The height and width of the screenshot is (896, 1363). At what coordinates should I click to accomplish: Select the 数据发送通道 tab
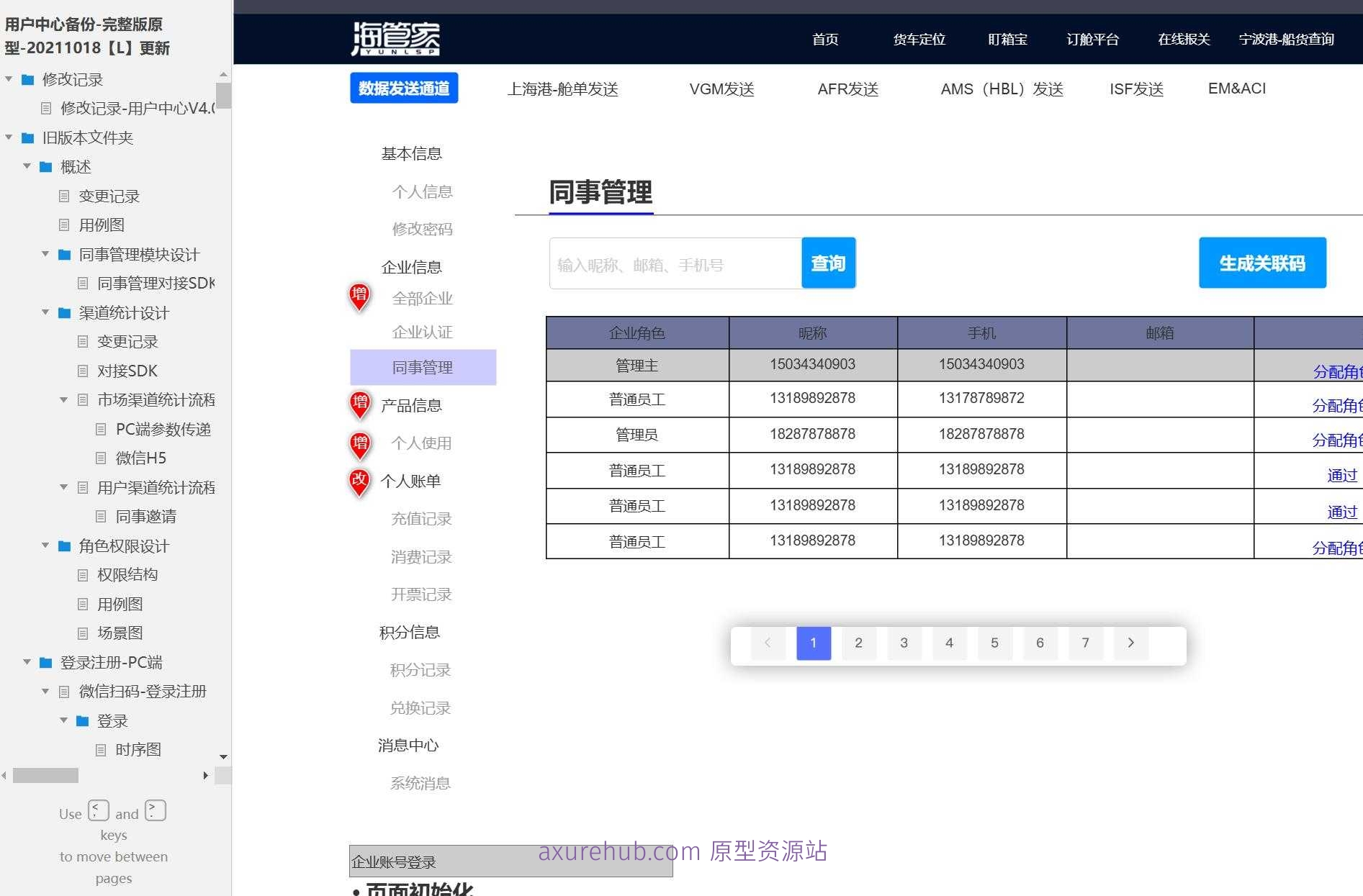(404, 88)
